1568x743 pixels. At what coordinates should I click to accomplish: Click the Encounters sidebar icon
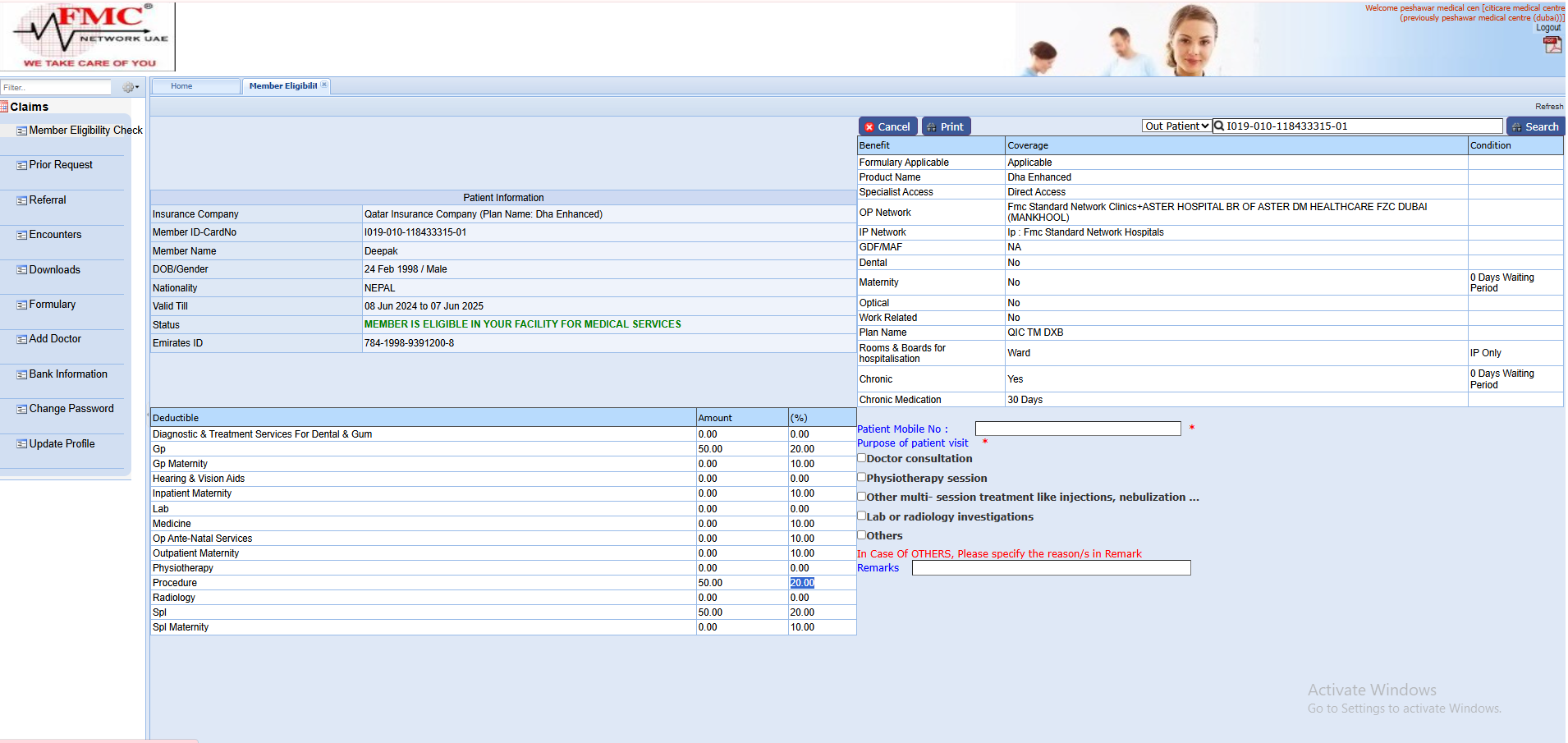click(21, 236)
